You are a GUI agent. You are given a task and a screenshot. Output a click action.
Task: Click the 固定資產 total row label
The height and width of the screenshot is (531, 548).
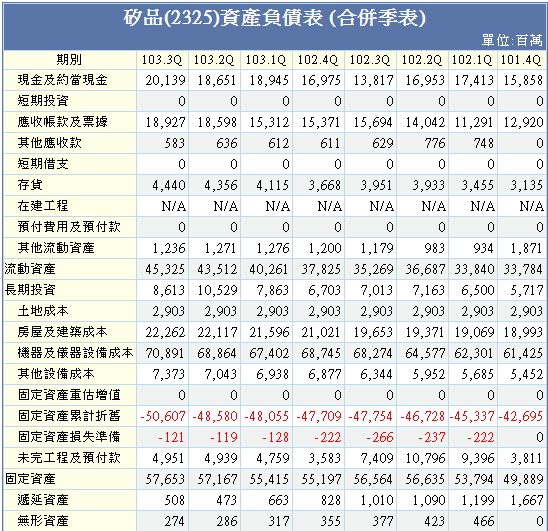(x=30, y=479)
